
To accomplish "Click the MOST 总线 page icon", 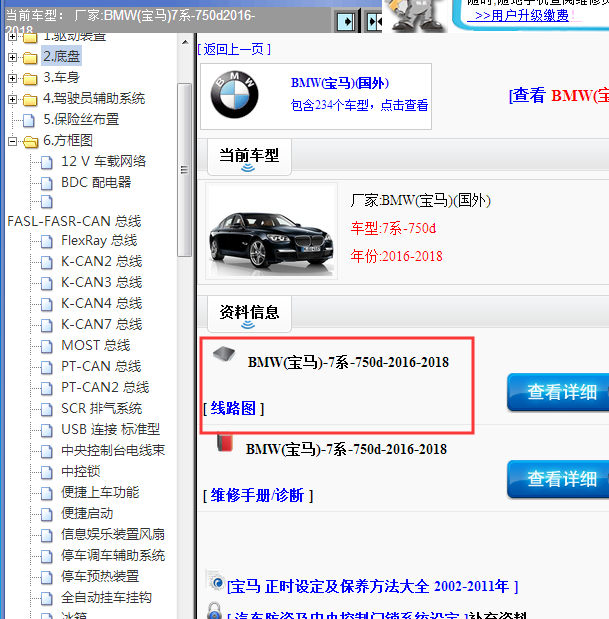I will [47, 346].
